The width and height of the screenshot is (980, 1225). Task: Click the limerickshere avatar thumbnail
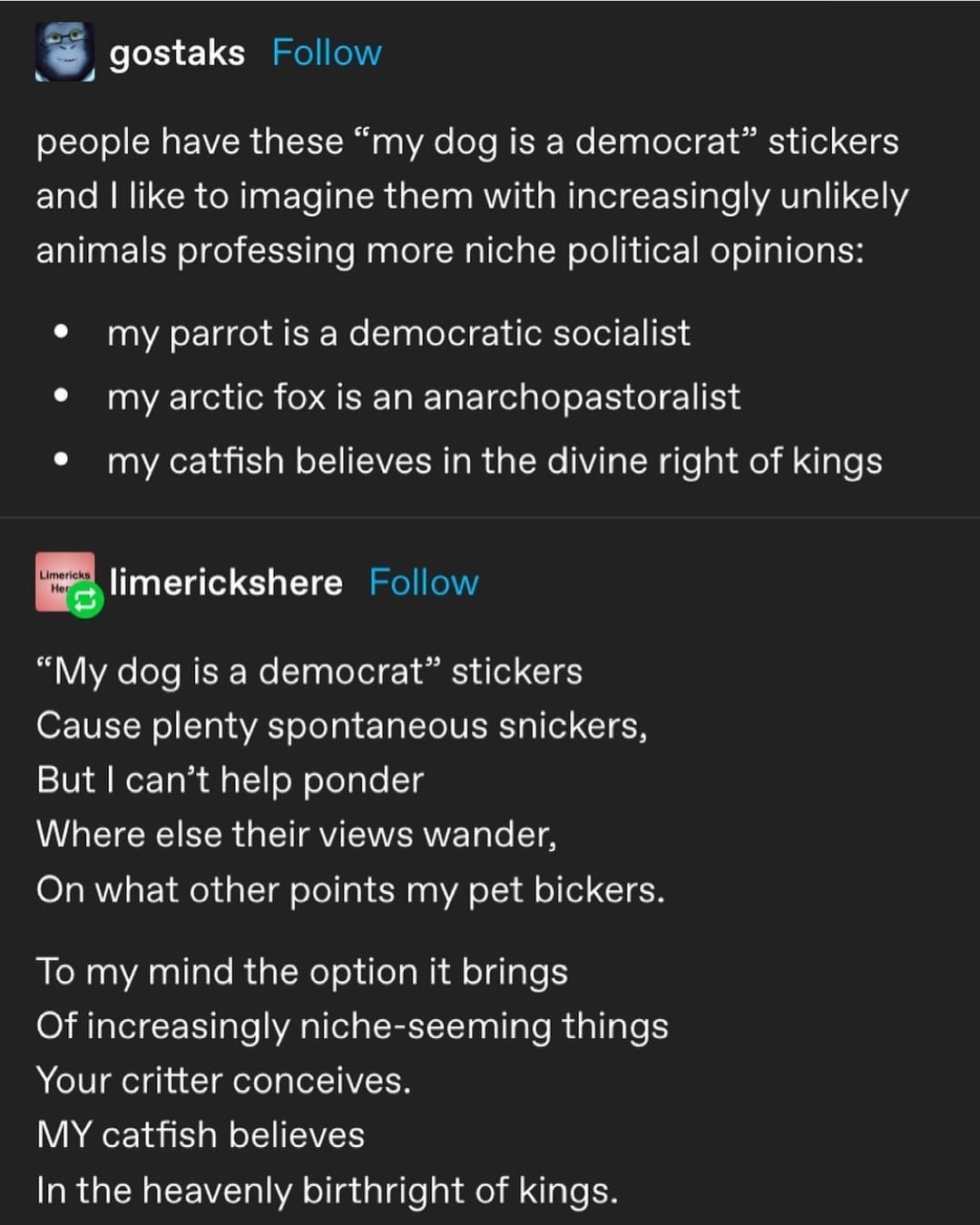click(62, 578)
